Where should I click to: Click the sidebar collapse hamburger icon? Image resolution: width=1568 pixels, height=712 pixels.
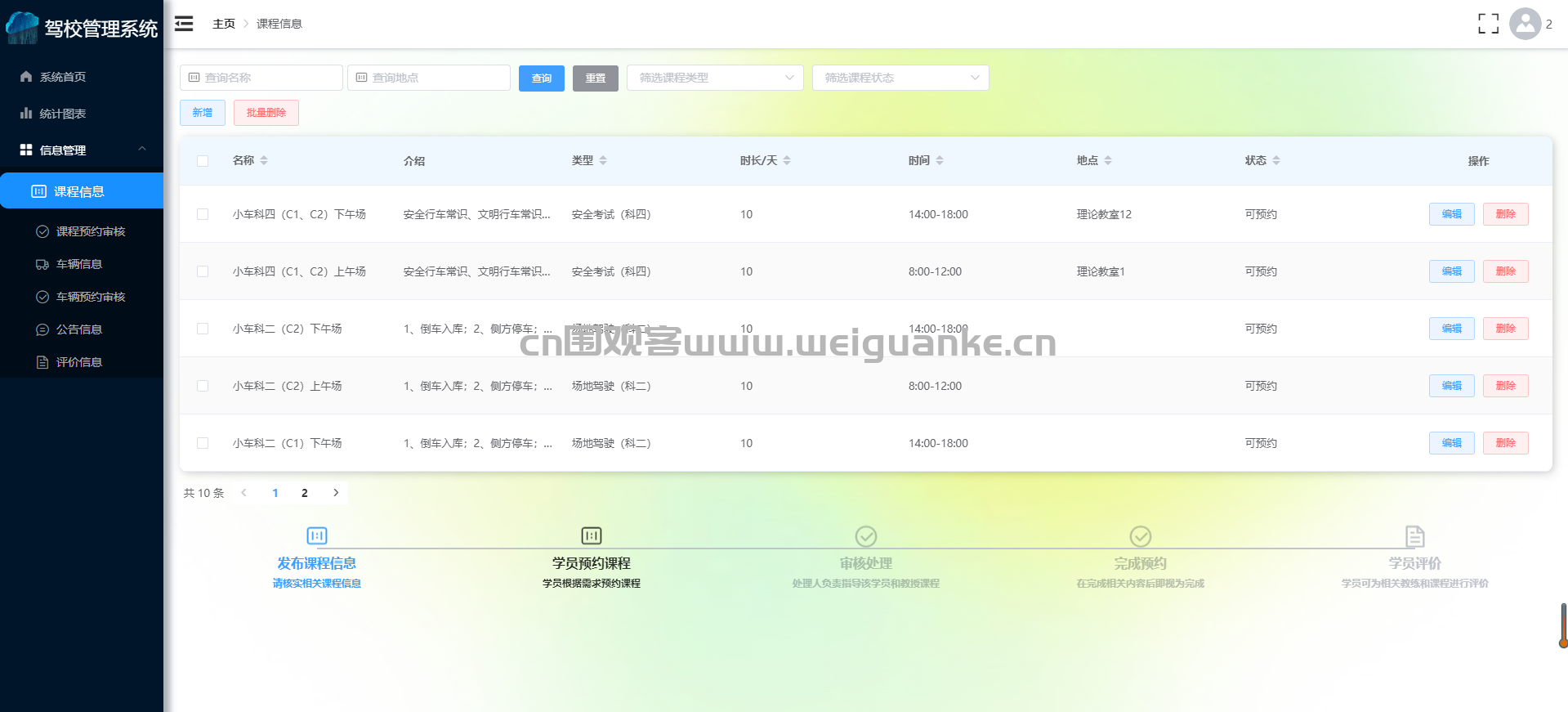184,24
